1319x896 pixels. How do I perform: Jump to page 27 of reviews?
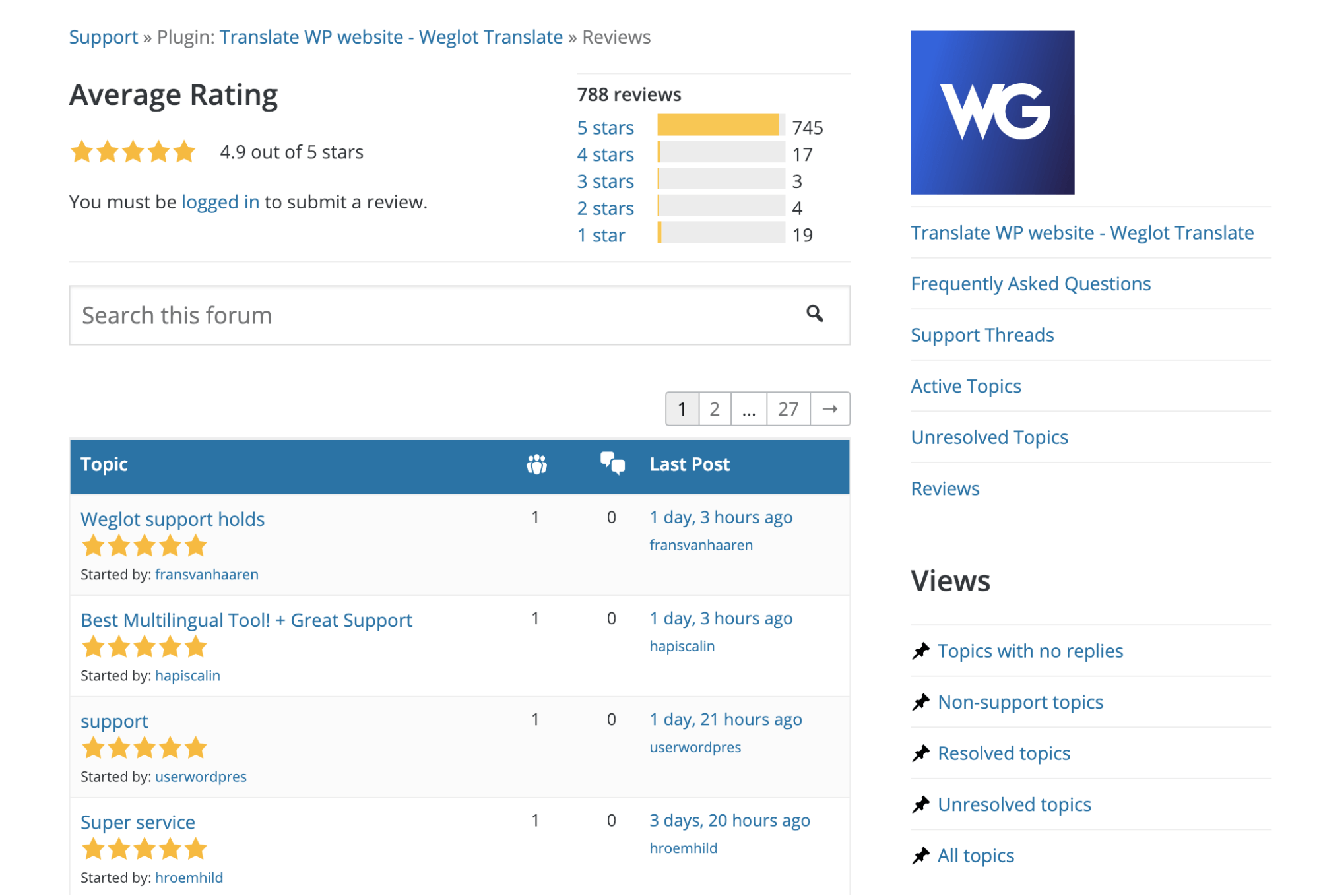point(788,409)
